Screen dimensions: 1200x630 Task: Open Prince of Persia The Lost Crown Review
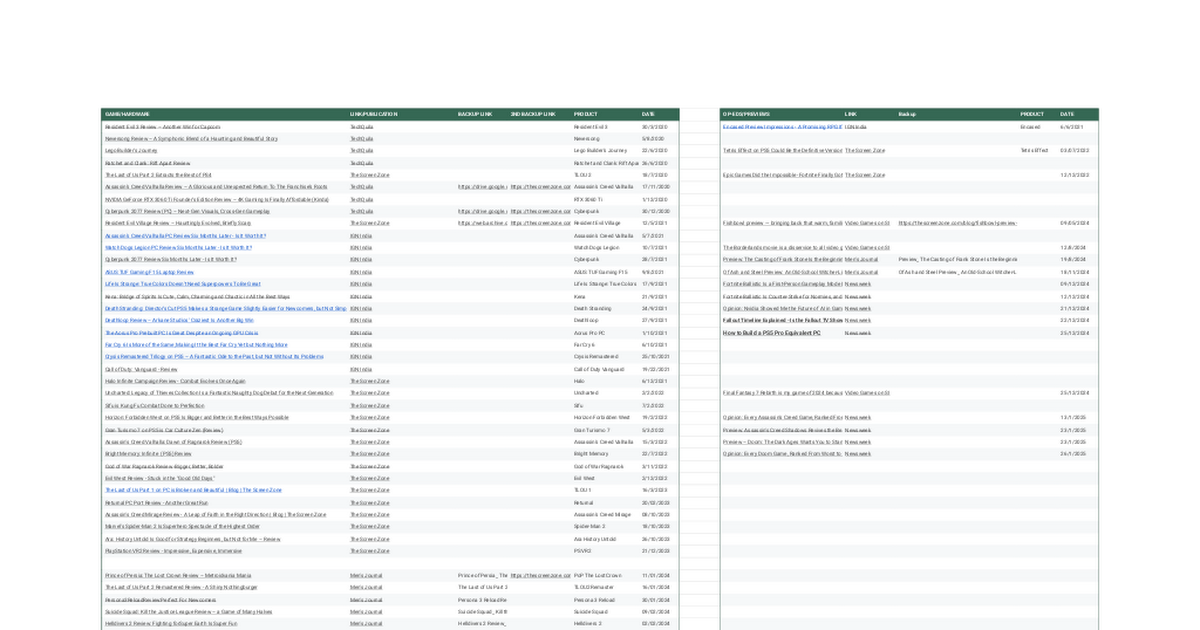178,576
